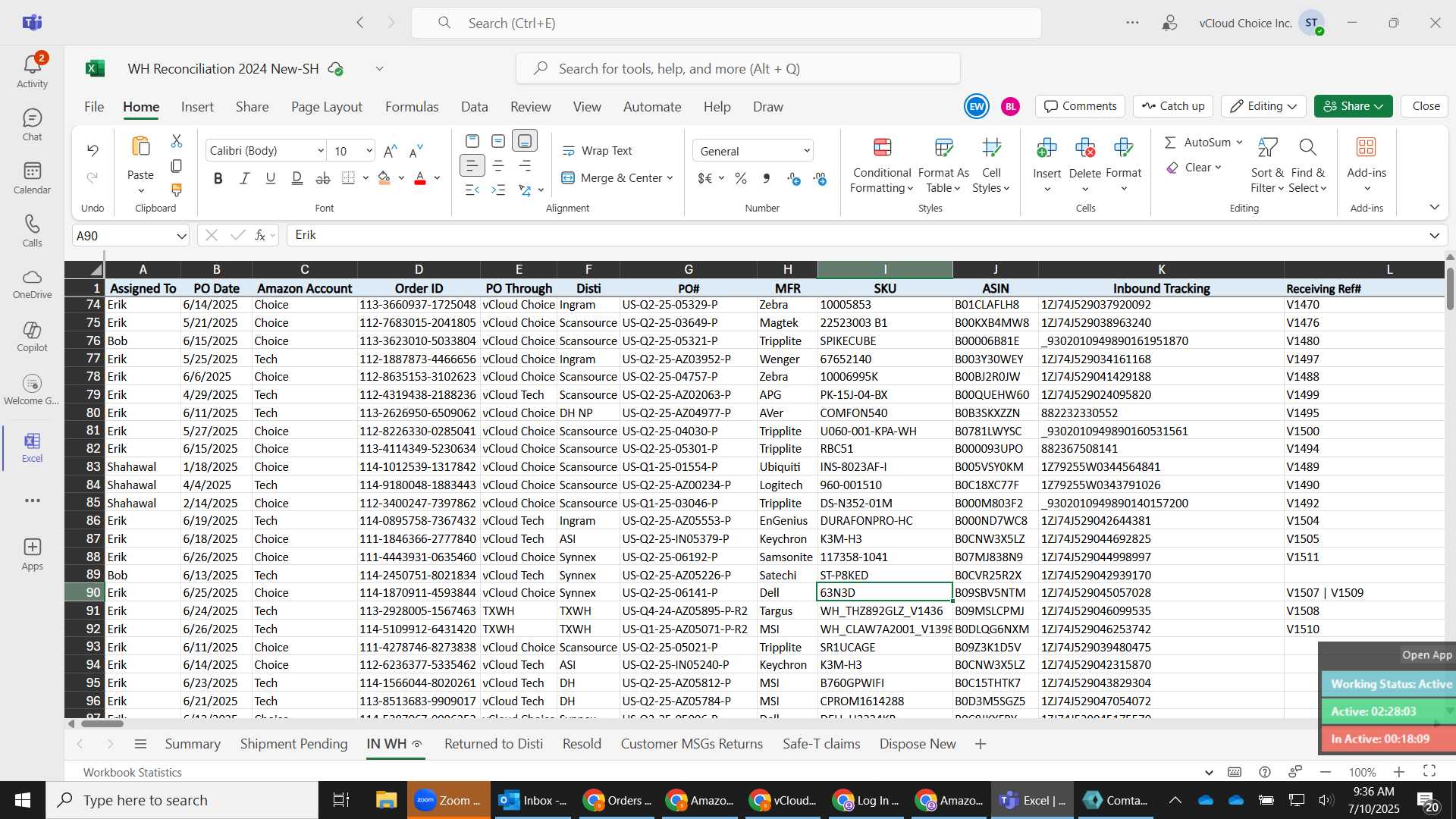Open Sort & Filter

pos(1267,166)
